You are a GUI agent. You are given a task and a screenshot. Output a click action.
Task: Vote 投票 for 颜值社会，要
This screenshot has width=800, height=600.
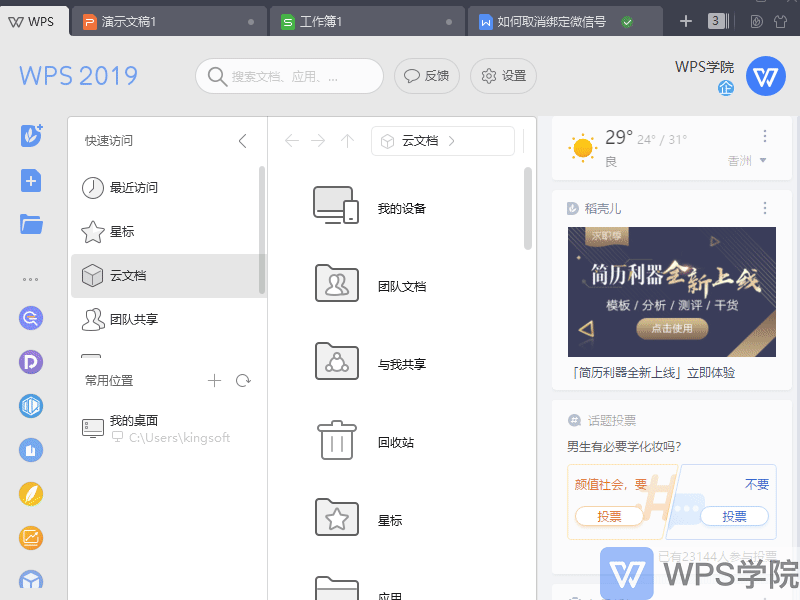[x=609, y=516]
